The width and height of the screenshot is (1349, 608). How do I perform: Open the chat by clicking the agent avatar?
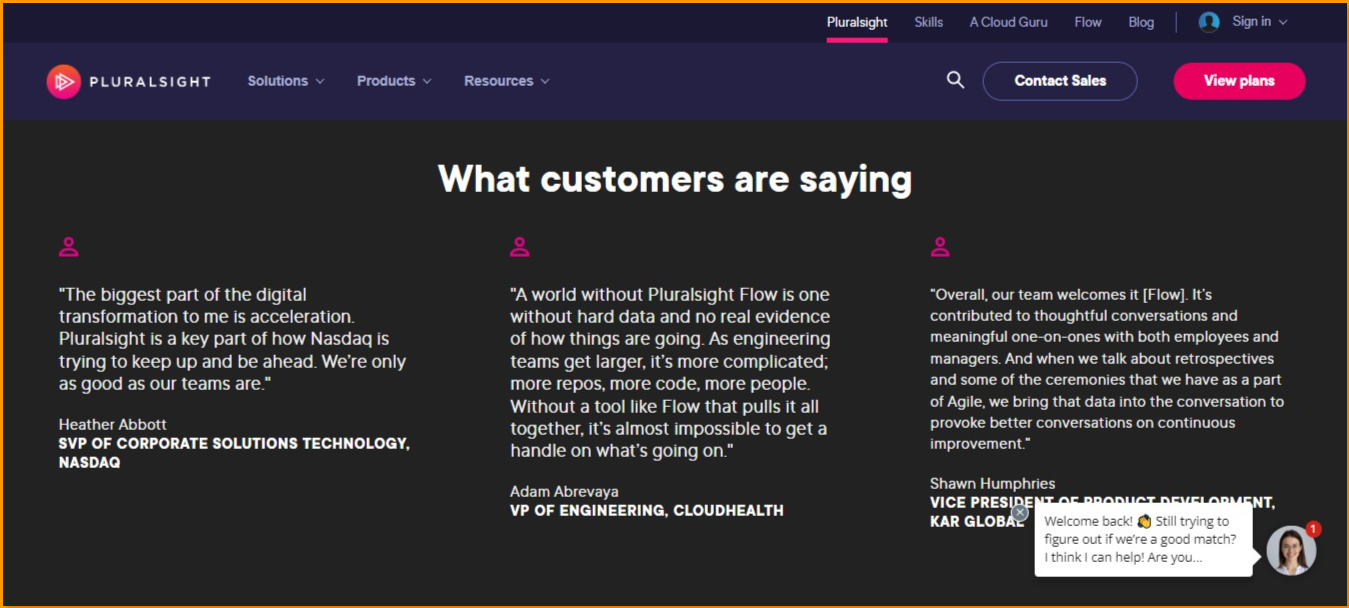(1290, 550)
